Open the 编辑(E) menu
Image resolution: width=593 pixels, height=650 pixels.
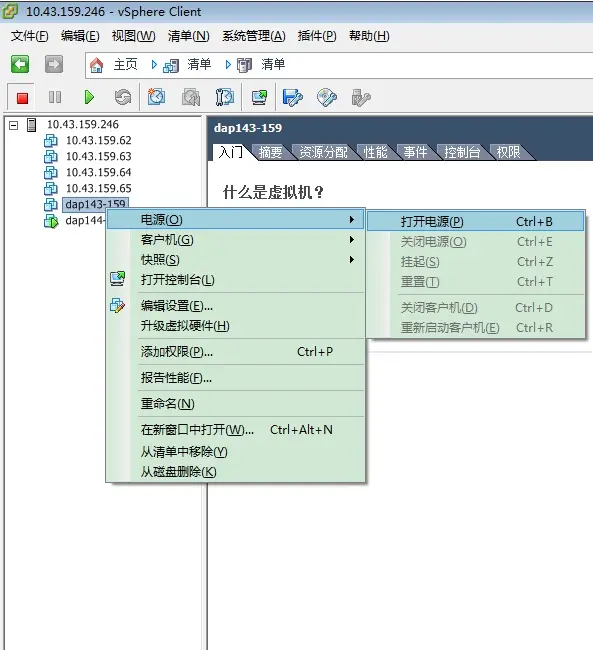click(x=80, y=36)
